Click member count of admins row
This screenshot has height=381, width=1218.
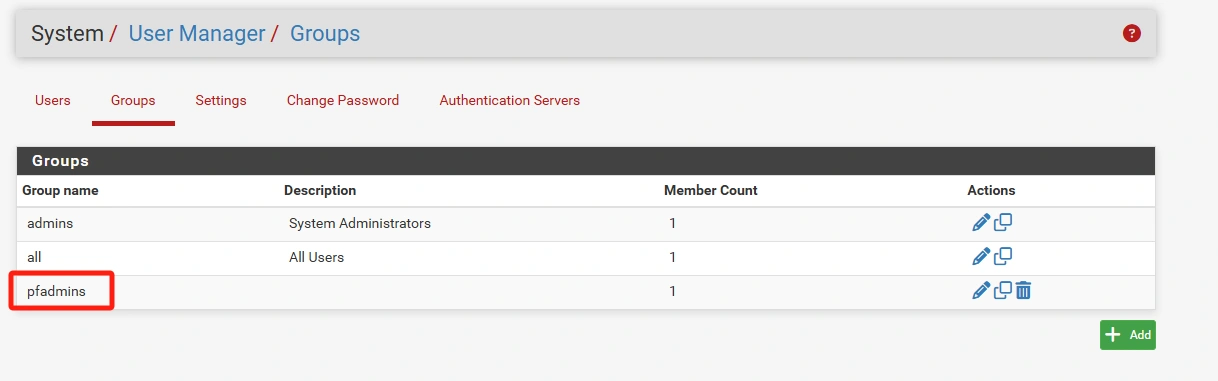point(673,223)
